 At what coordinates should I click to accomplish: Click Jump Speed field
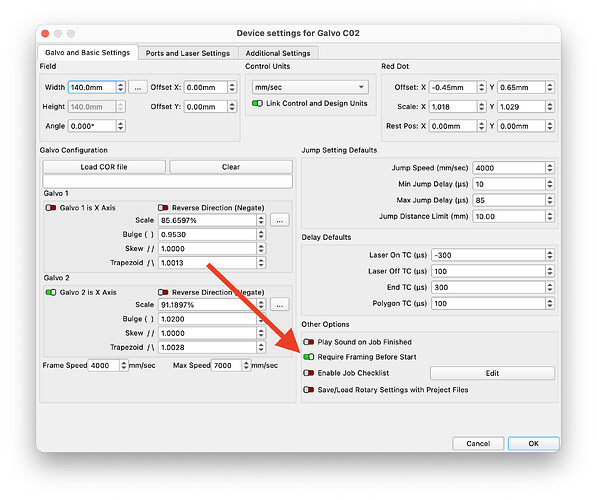[509, 168]
